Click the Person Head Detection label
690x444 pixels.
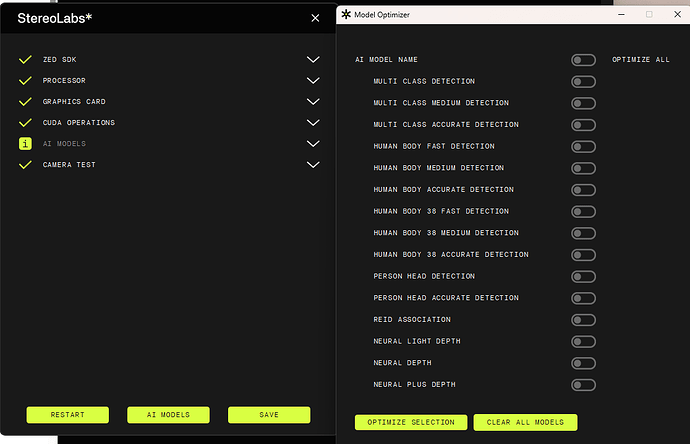[424, 276]
